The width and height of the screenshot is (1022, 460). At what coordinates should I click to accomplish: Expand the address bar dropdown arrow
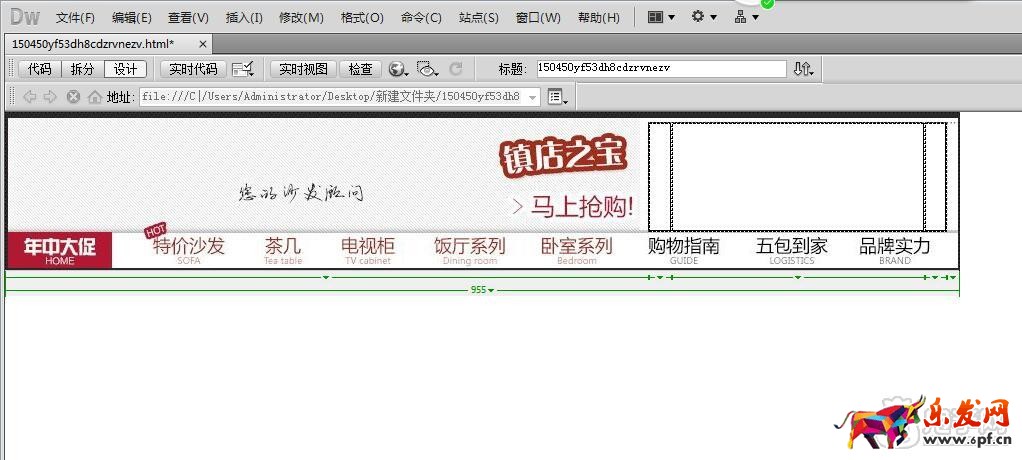point(531,97)
